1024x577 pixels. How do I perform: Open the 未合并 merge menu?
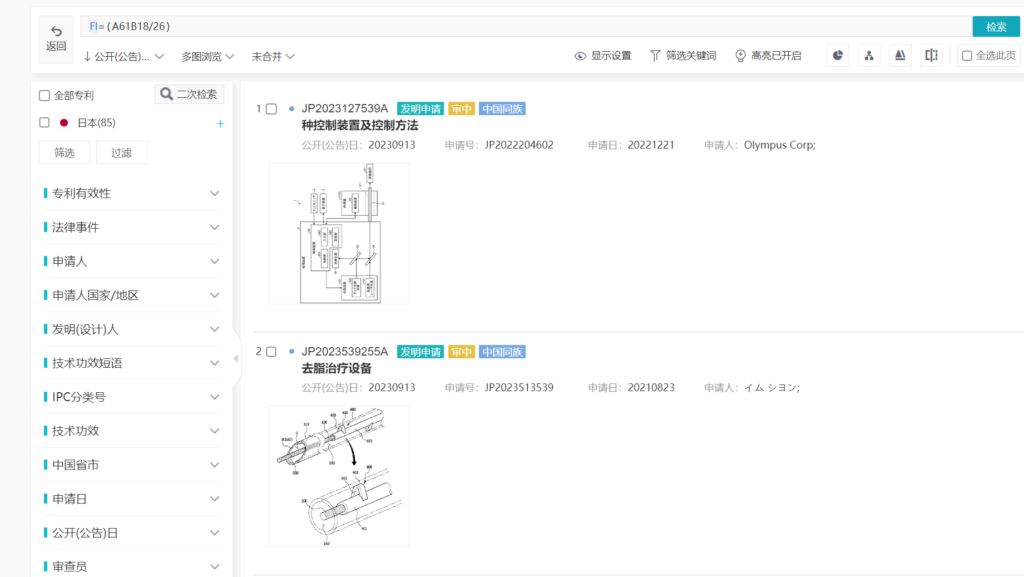pyautogui.click(x=273, y=56)
